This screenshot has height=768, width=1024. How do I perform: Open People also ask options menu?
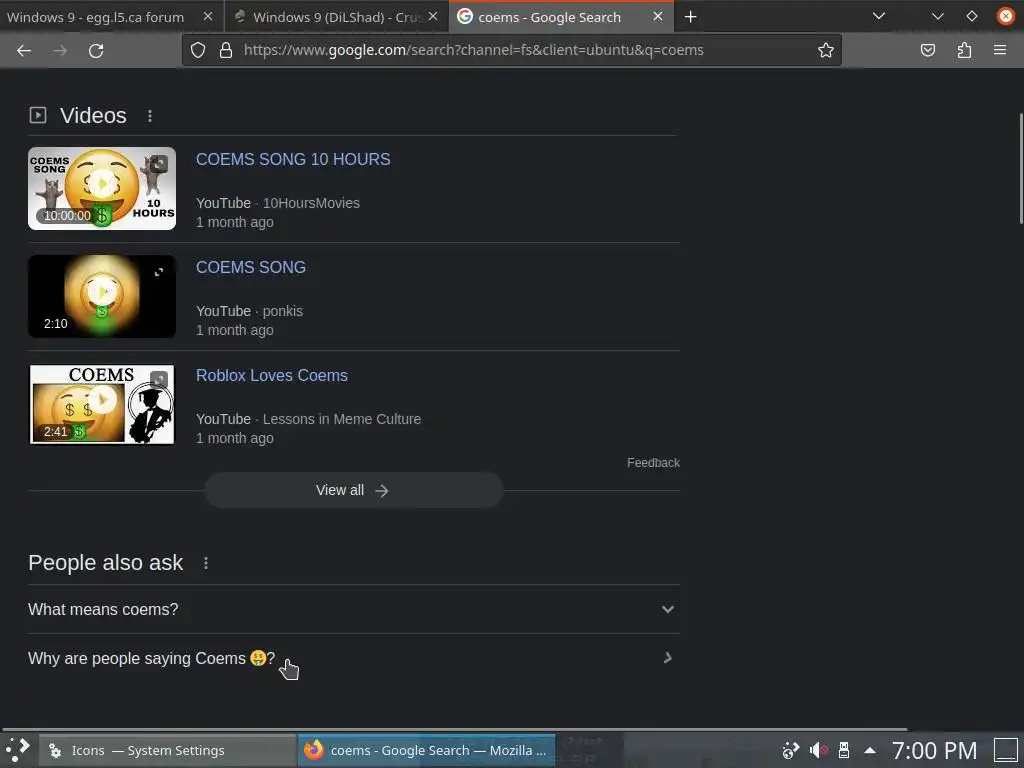[206, 563]
